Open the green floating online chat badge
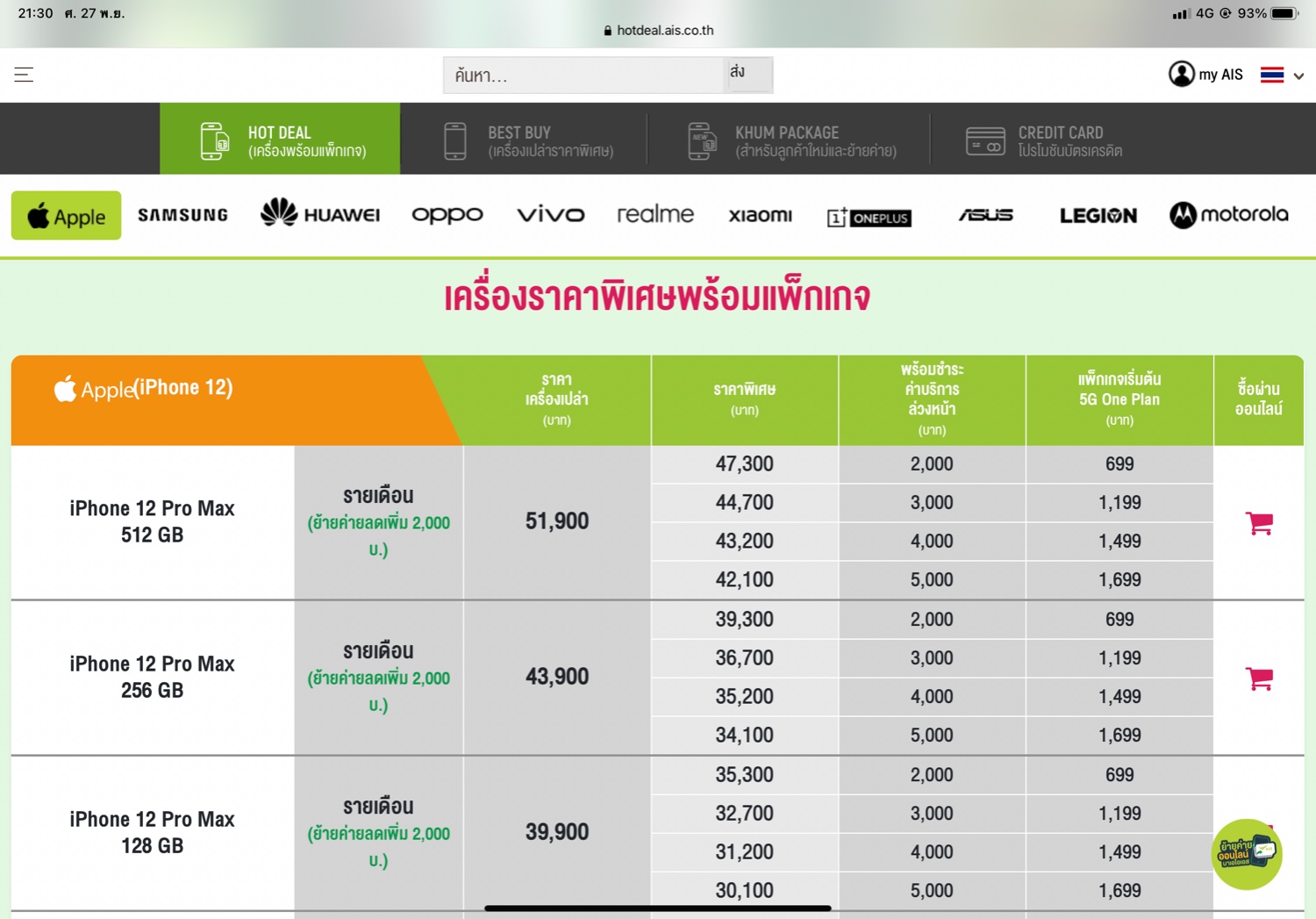This screenshot has height=919, width=1316. click(1247, 854)
